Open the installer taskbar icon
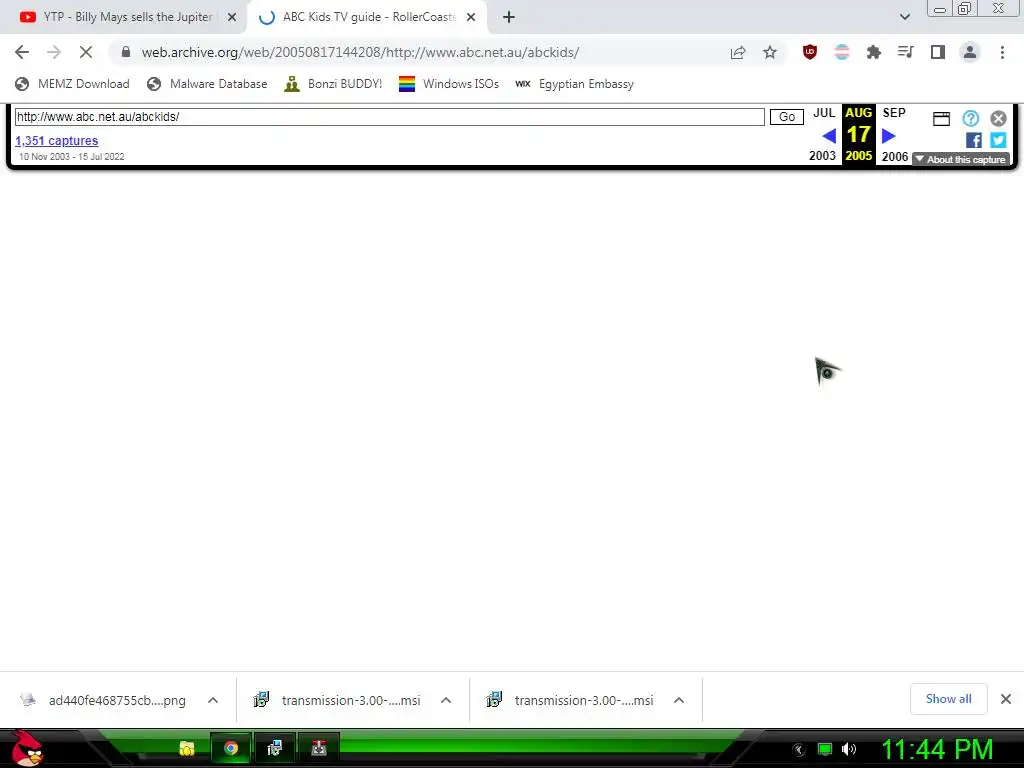 point(275,748)
